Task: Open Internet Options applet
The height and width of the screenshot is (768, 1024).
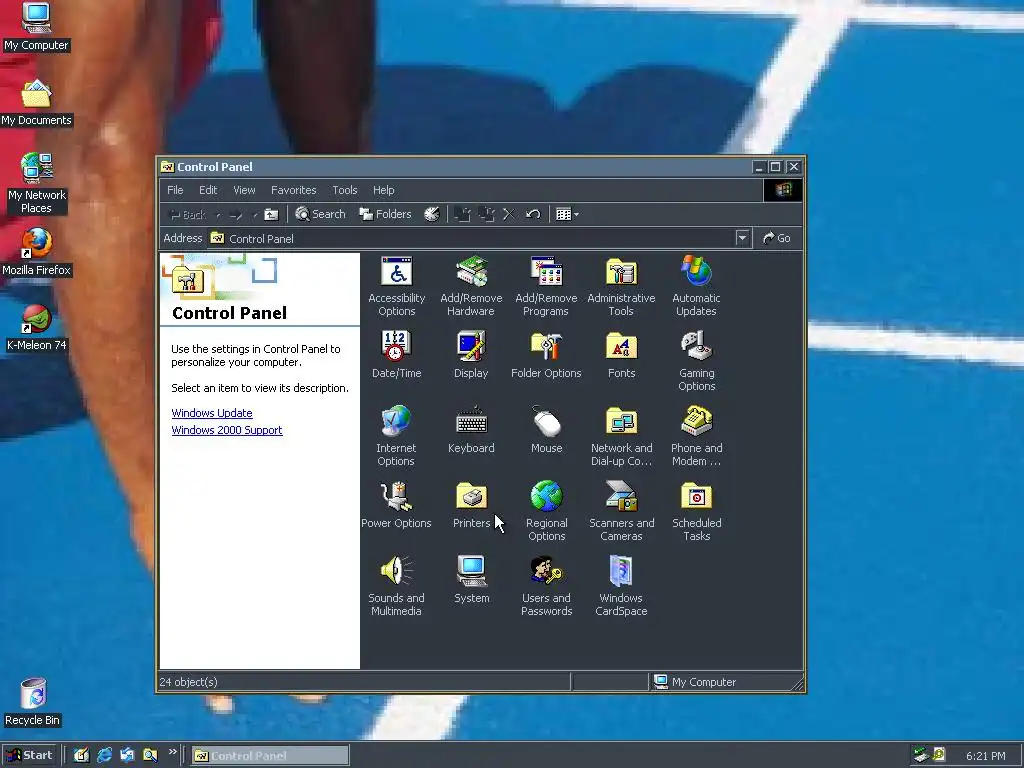Action: 396,436
